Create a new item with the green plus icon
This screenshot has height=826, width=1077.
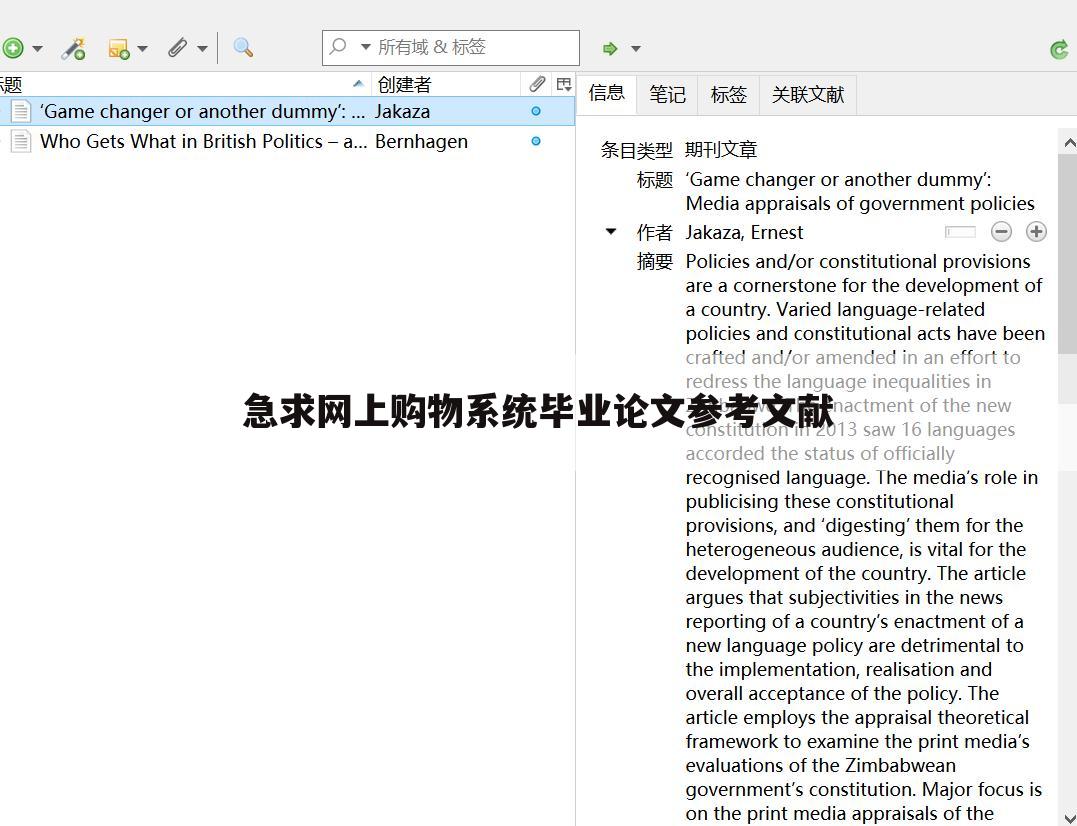[x=14, y=47]
